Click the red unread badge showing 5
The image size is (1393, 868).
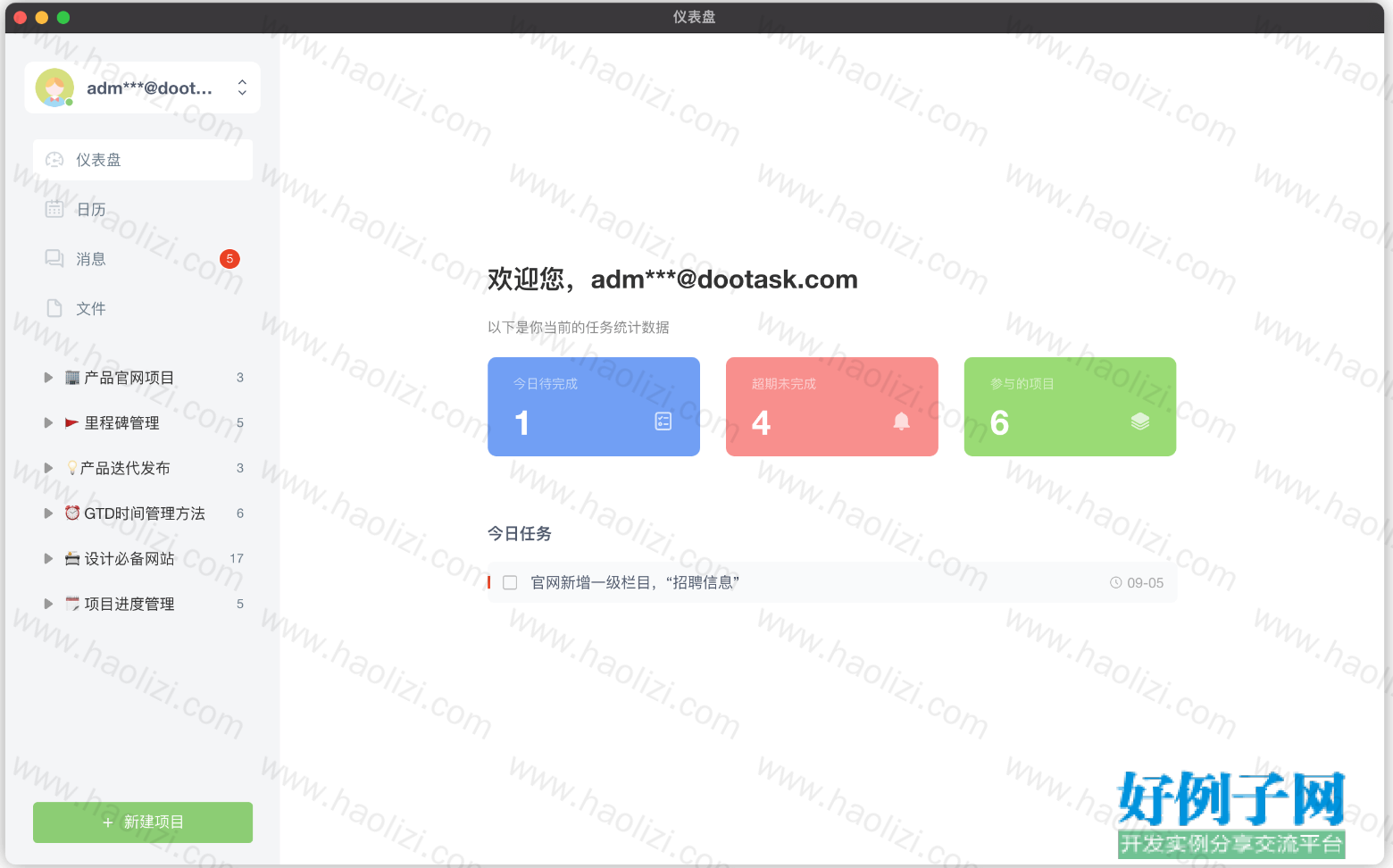229,259
